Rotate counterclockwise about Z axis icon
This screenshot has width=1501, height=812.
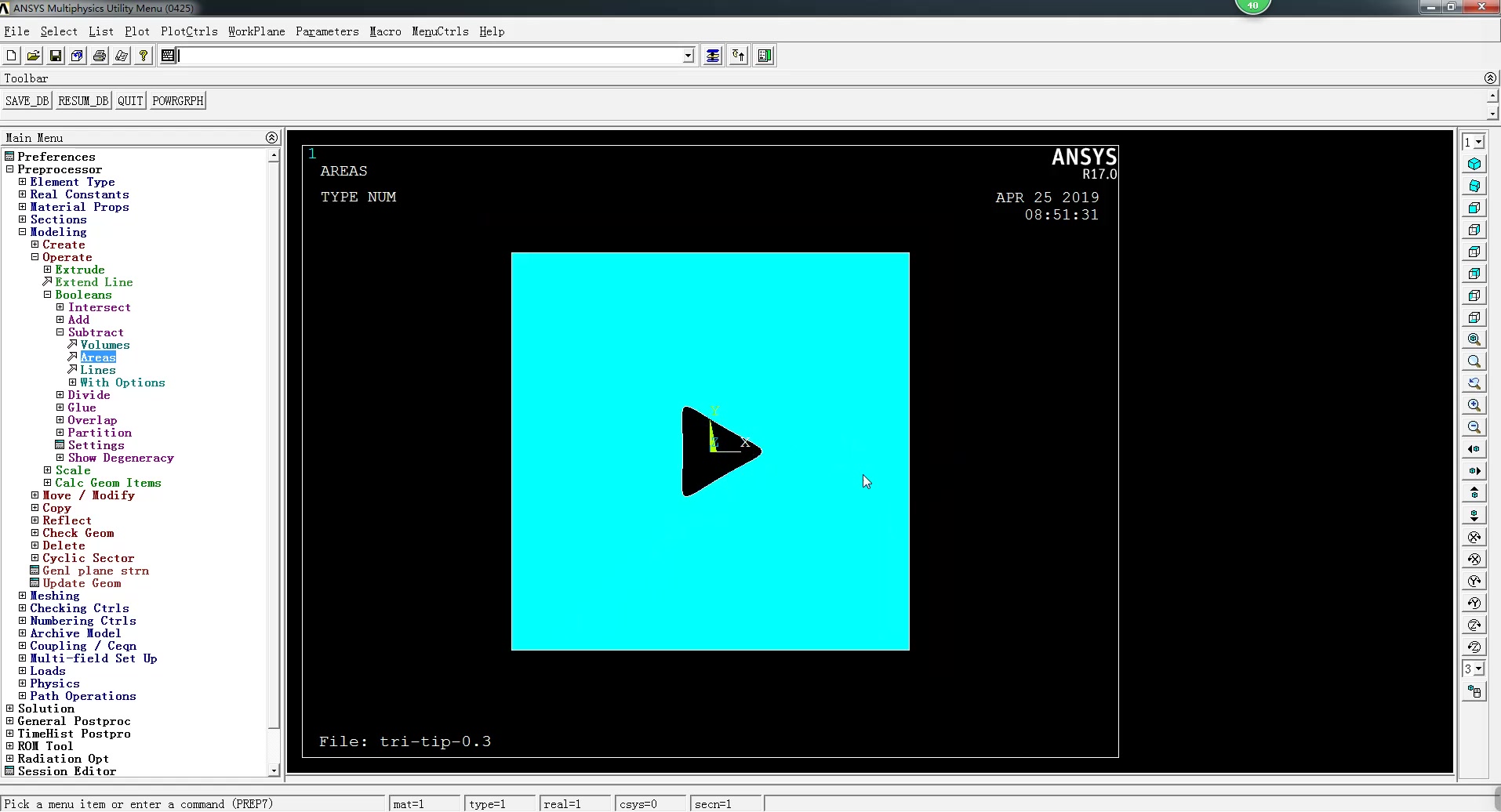(x=1474, y=647)
